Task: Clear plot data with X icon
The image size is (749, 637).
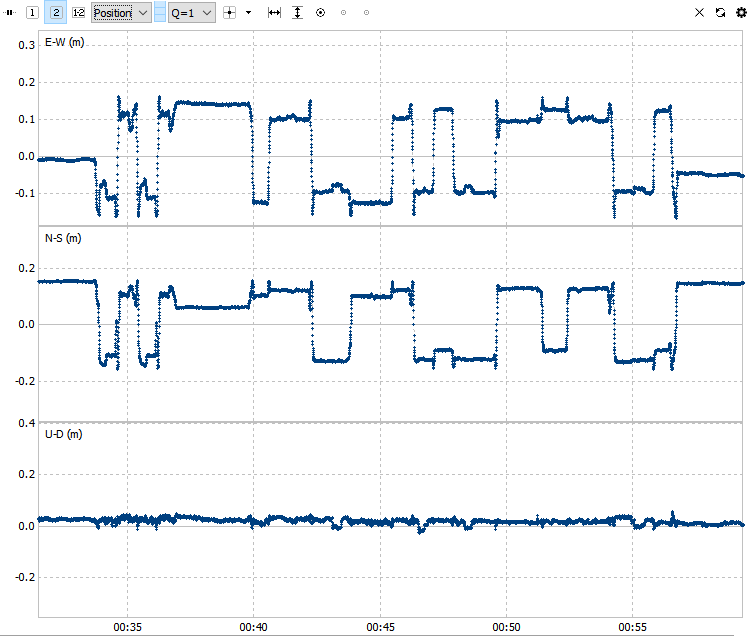Action: point(699,13)
